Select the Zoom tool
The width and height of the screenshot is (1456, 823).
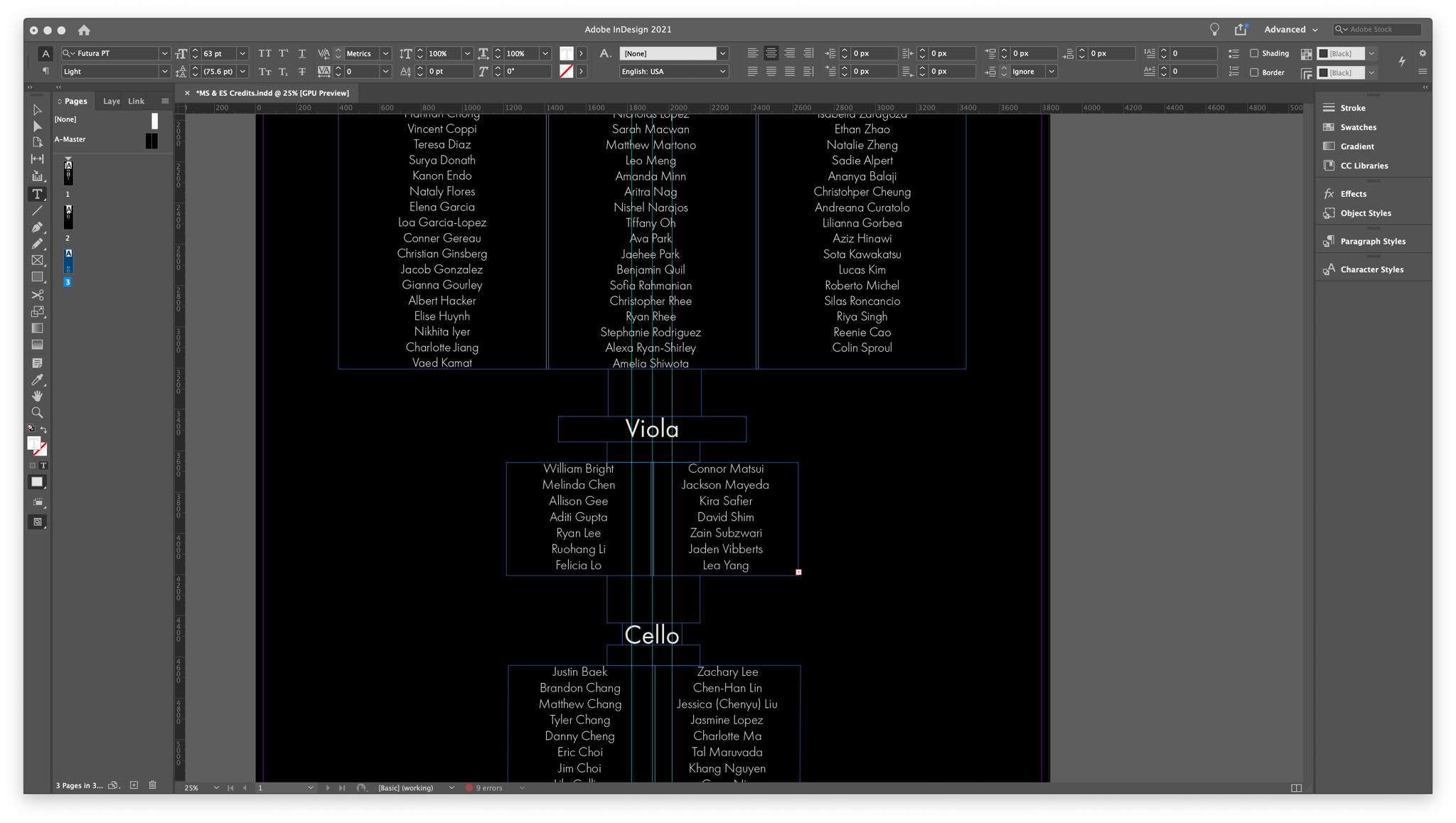[37, 413]
